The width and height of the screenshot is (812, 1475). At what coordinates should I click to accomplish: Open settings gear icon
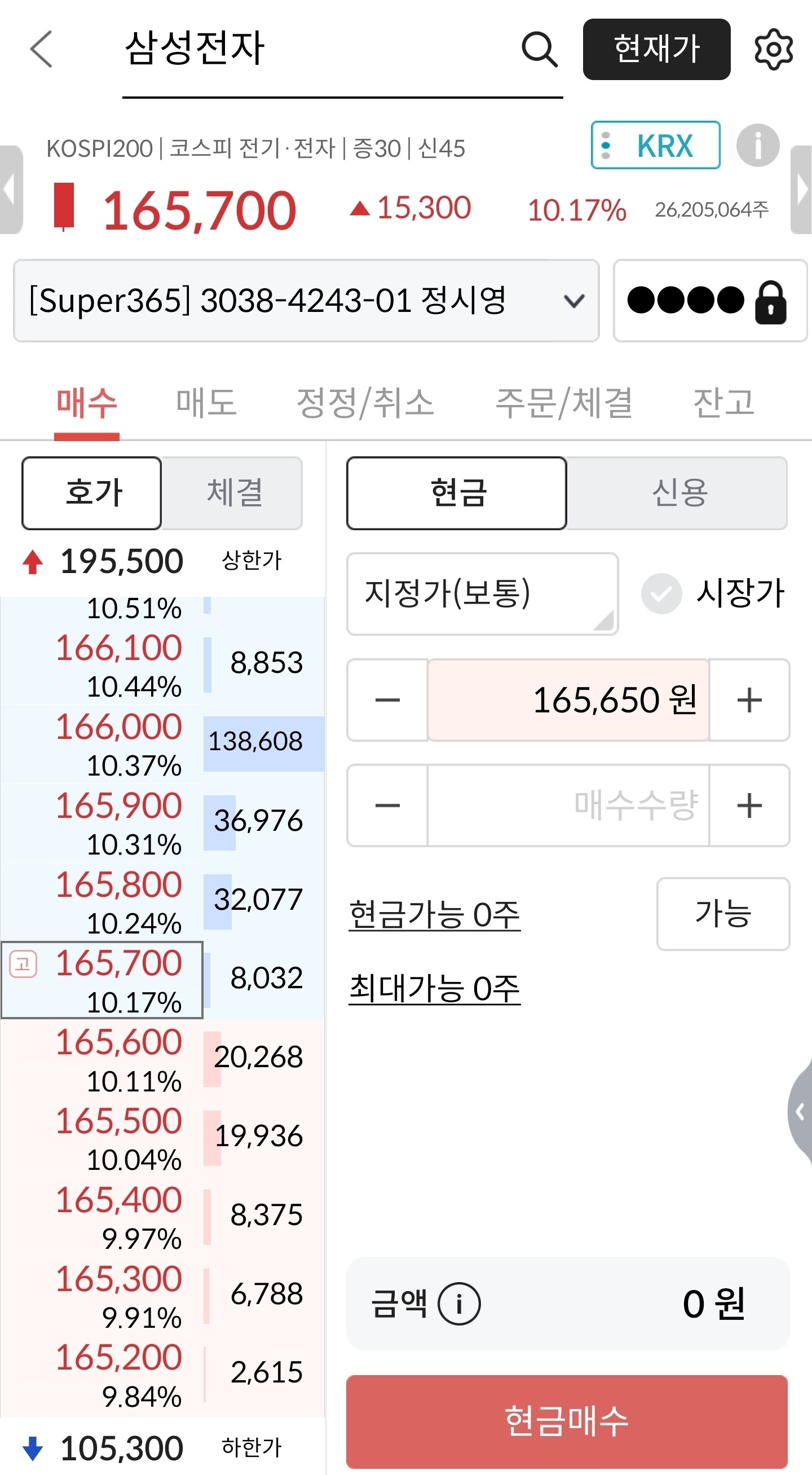(x=773, y=50)
